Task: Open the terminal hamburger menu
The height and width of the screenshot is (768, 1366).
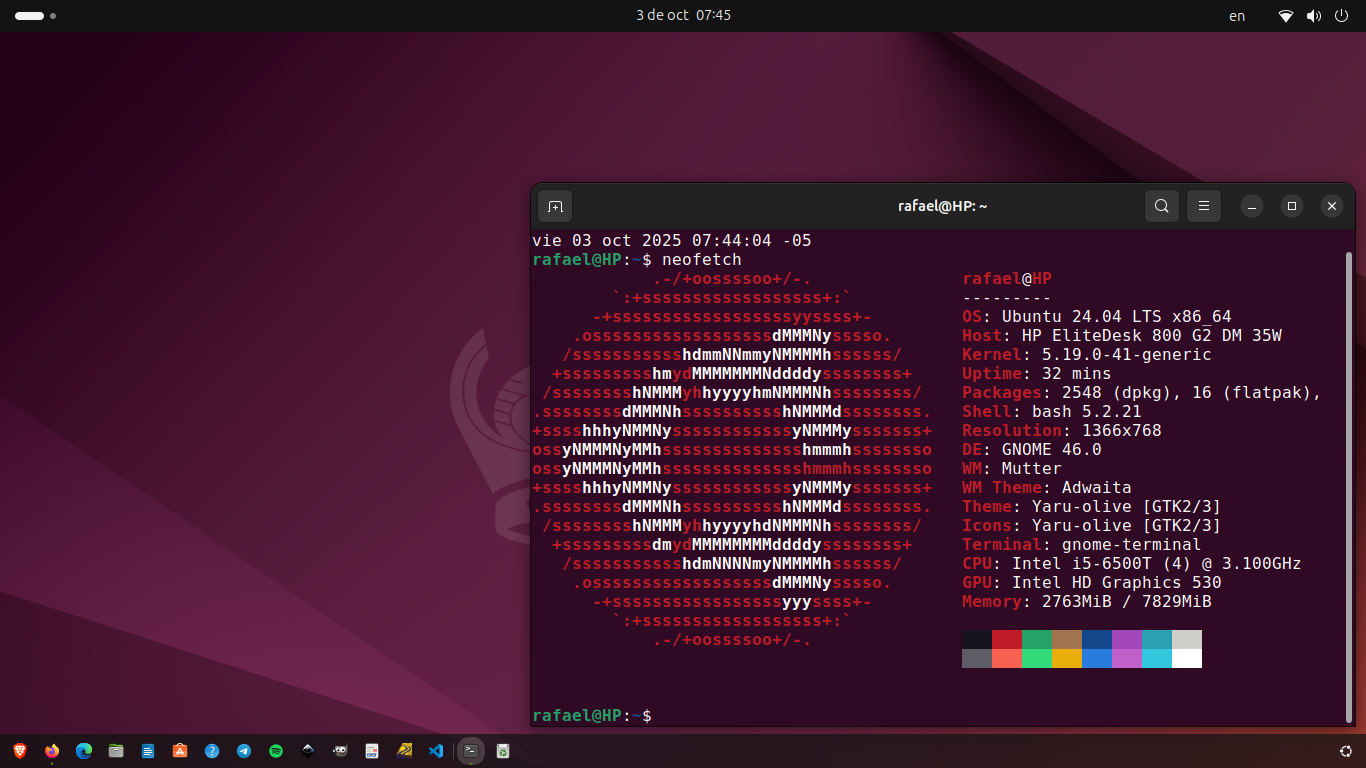Action: [x=1203, y=206]
